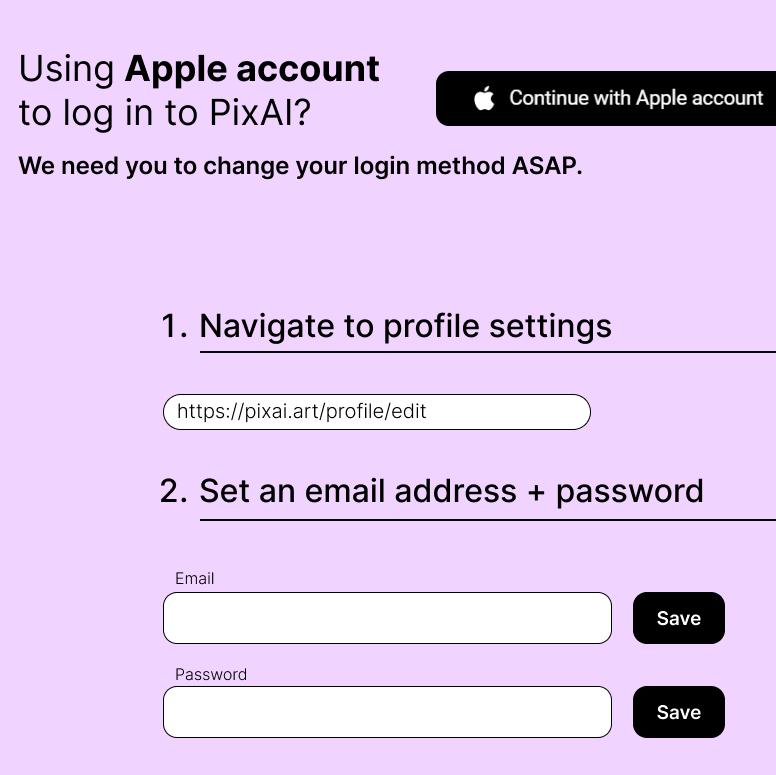Click the step number '2.'
776x775 pixels.
click(174, 491)
